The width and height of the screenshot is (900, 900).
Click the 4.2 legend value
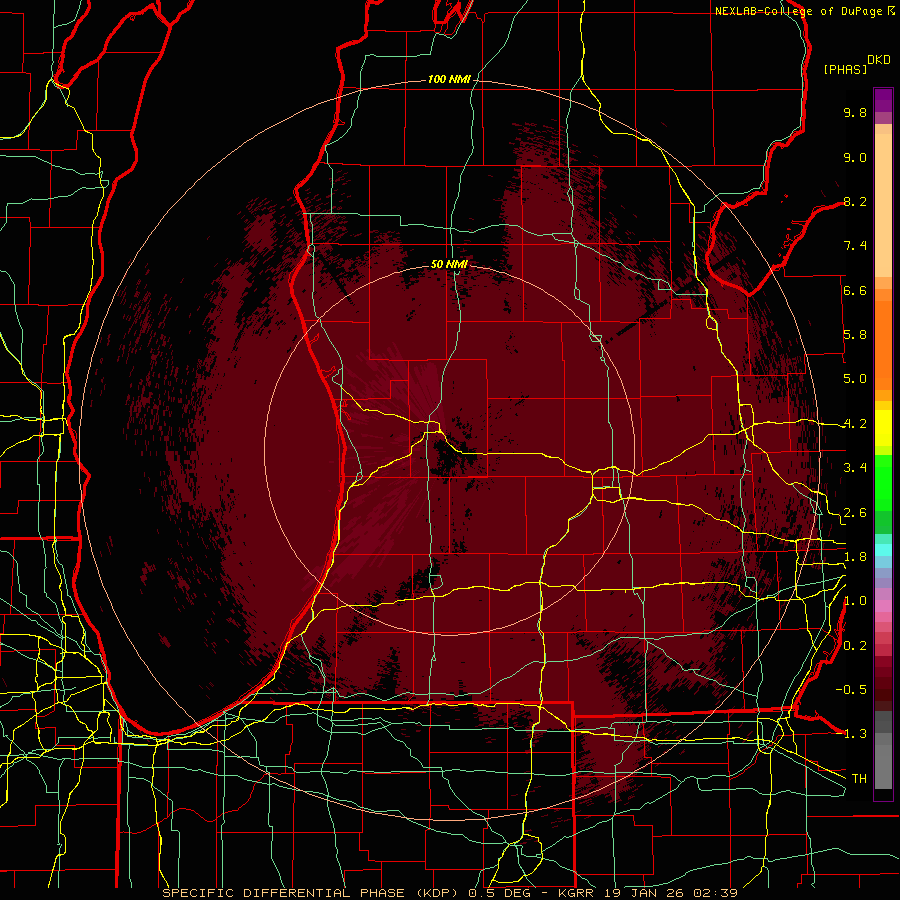click(855, 424)
